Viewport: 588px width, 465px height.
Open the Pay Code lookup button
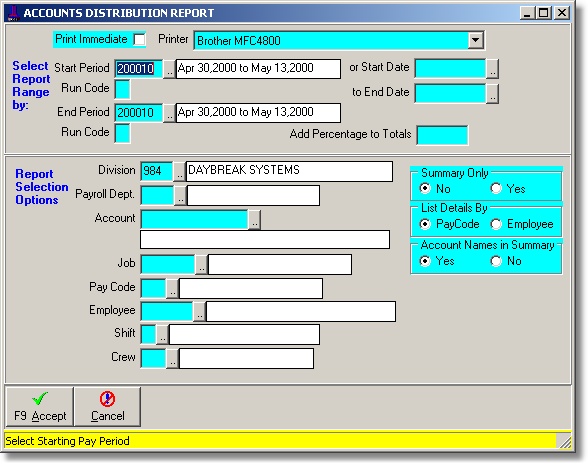[172, 288]
